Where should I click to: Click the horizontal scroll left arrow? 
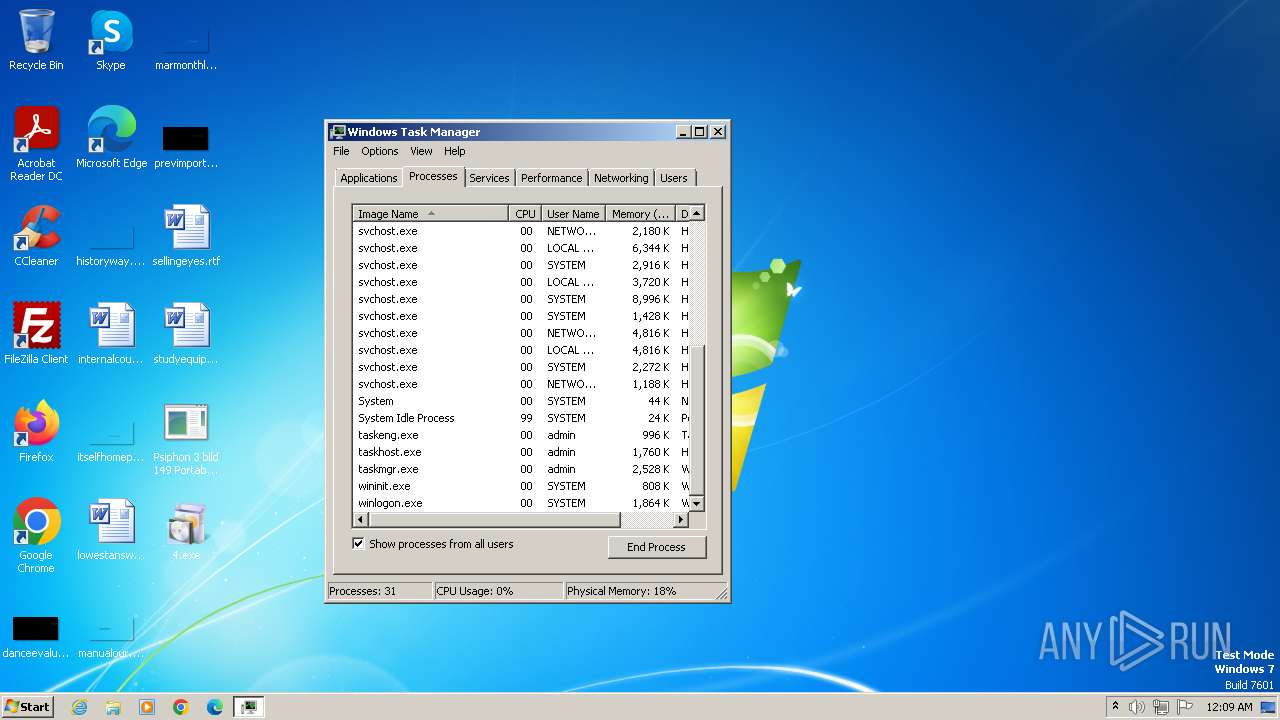(361, 520)
